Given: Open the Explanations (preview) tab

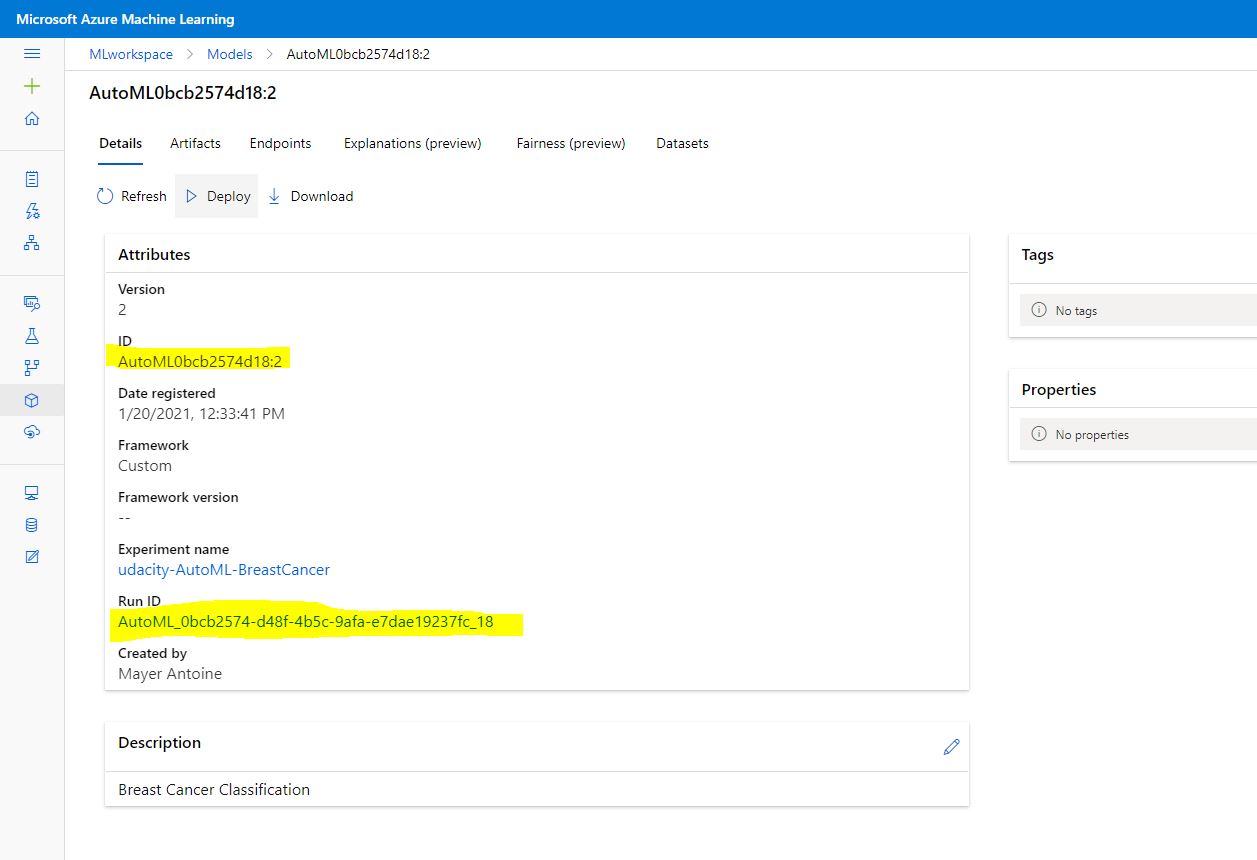Looking at the screenshot, I should point(412,144).
